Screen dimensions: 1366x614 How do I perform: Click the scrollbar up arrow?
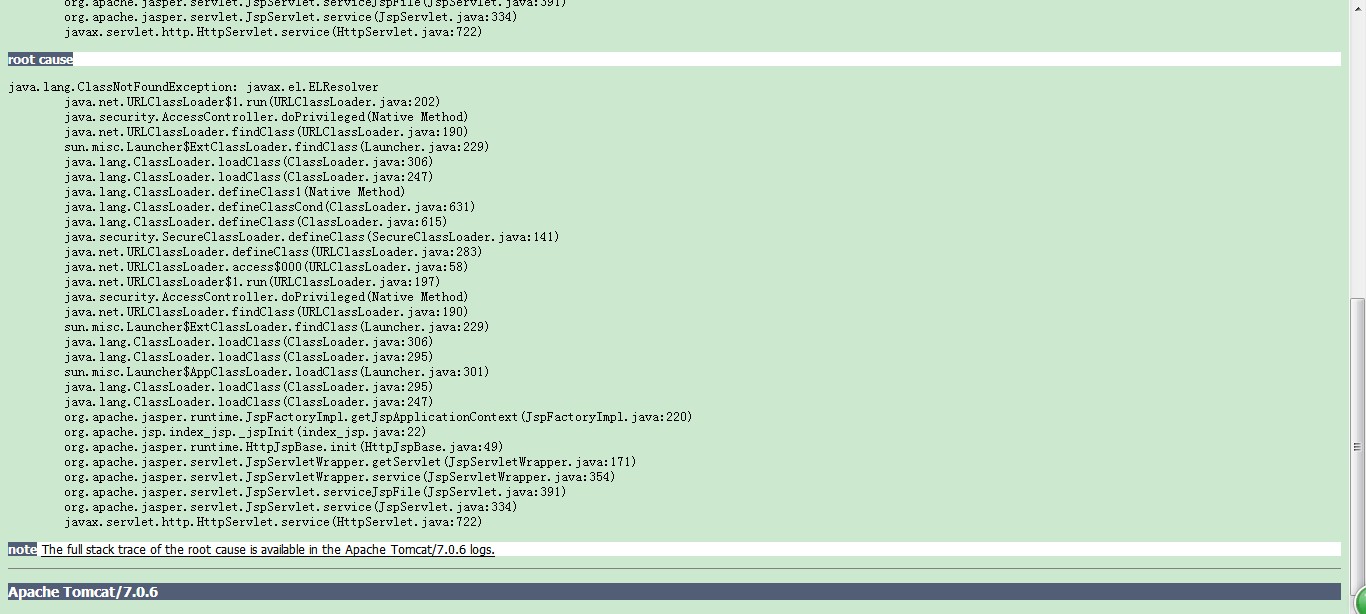pos(1358,8)
